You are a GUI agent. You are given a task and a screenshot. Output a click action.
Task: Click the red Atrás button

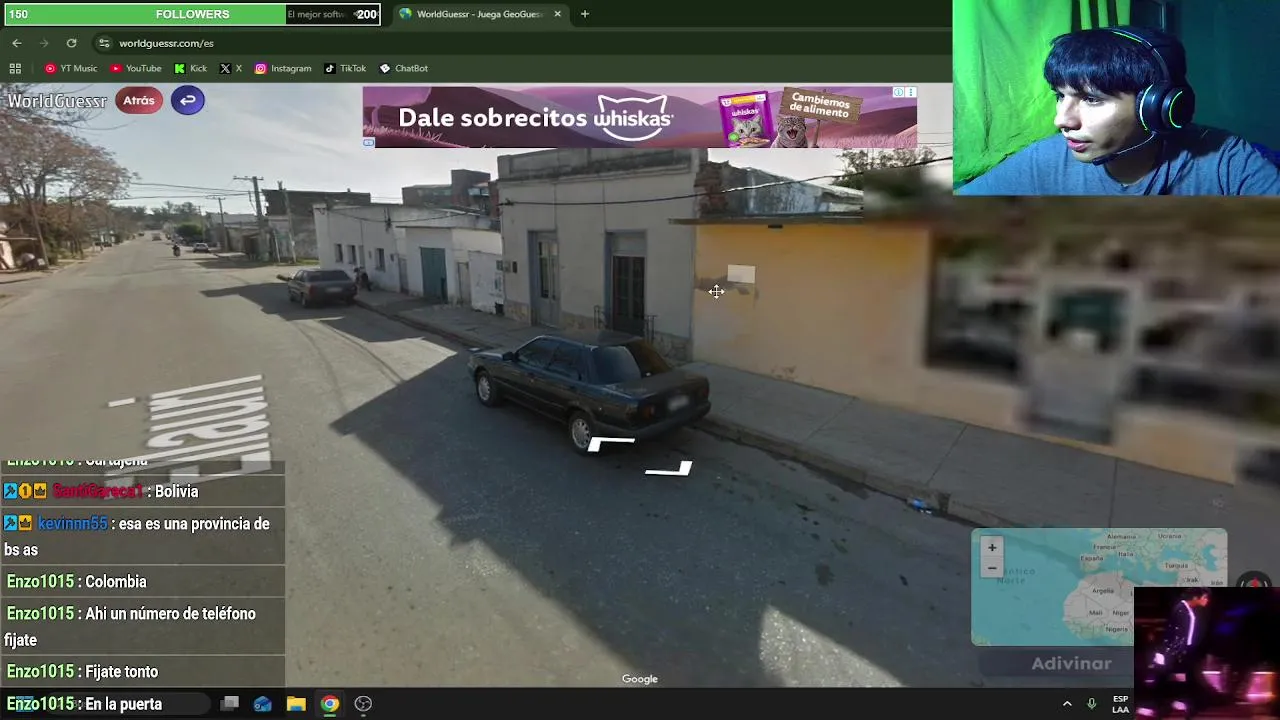(139, 101)
